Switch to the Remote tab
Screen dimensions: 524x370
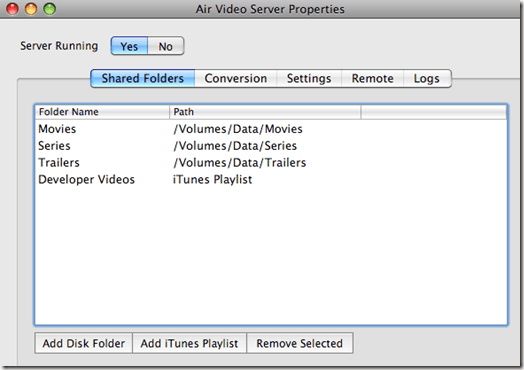372,79
